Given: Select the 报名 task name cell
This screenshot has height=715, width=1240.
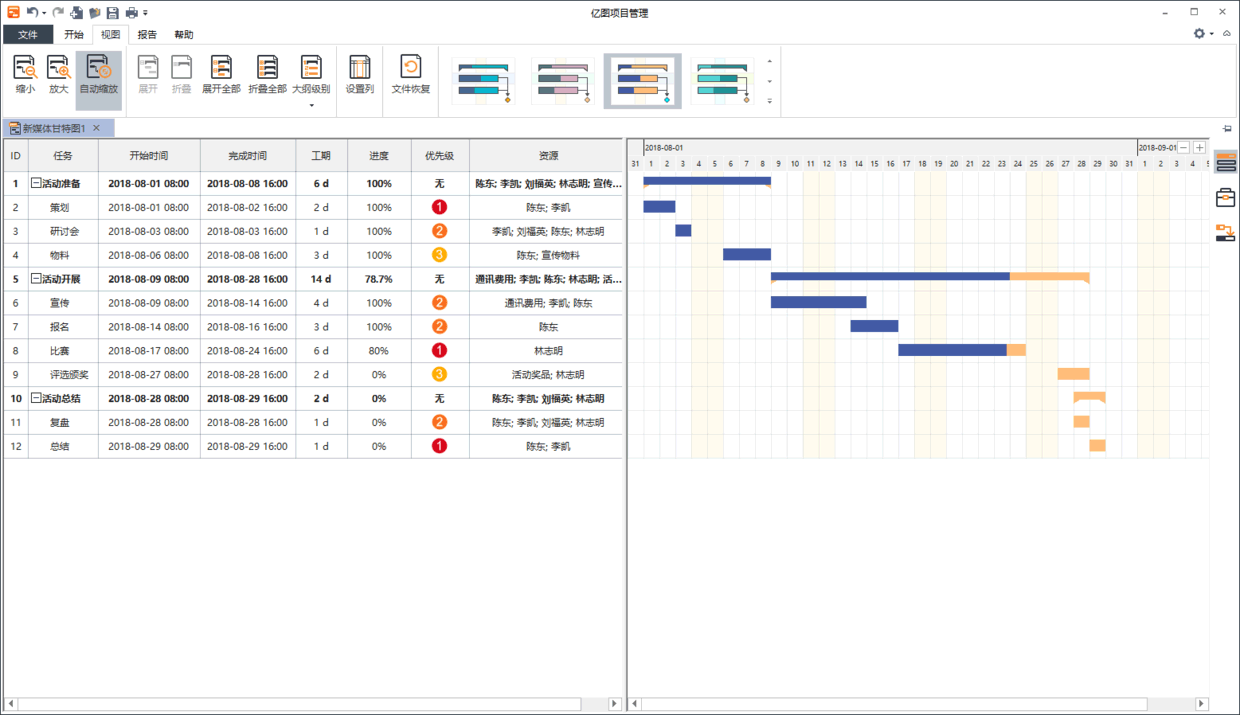Looking at the screenshot, I should 63,327.
